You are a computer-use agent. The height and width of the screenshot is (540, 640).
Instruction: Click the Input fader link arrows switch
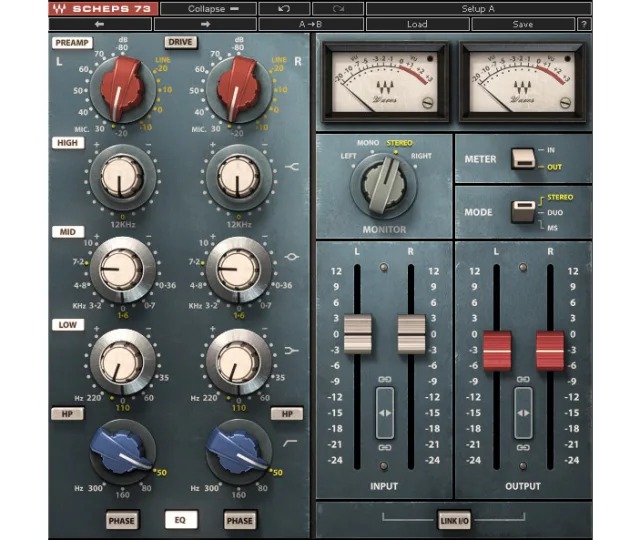384,413
